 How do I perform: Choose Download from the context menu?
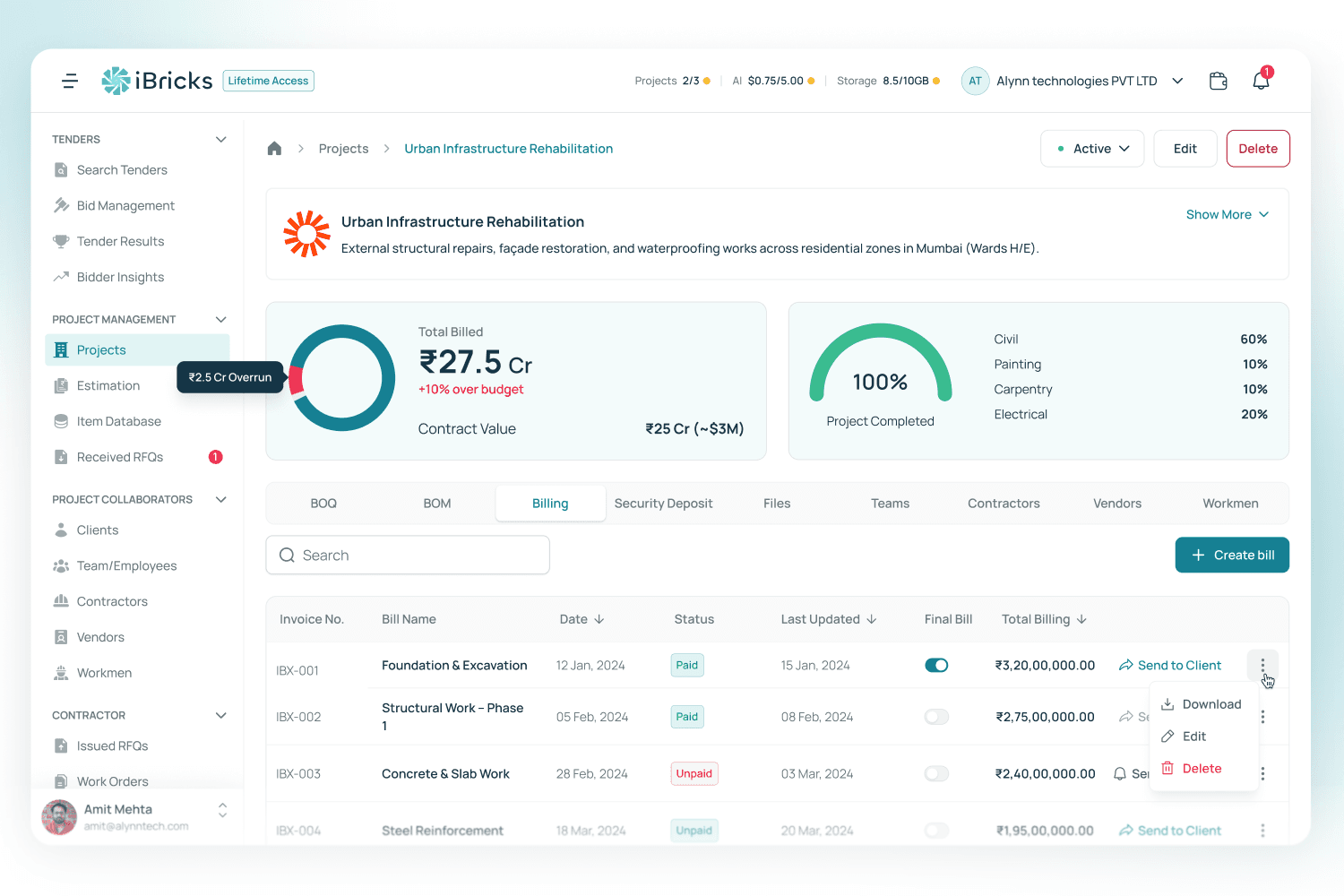pos(1204,704)
